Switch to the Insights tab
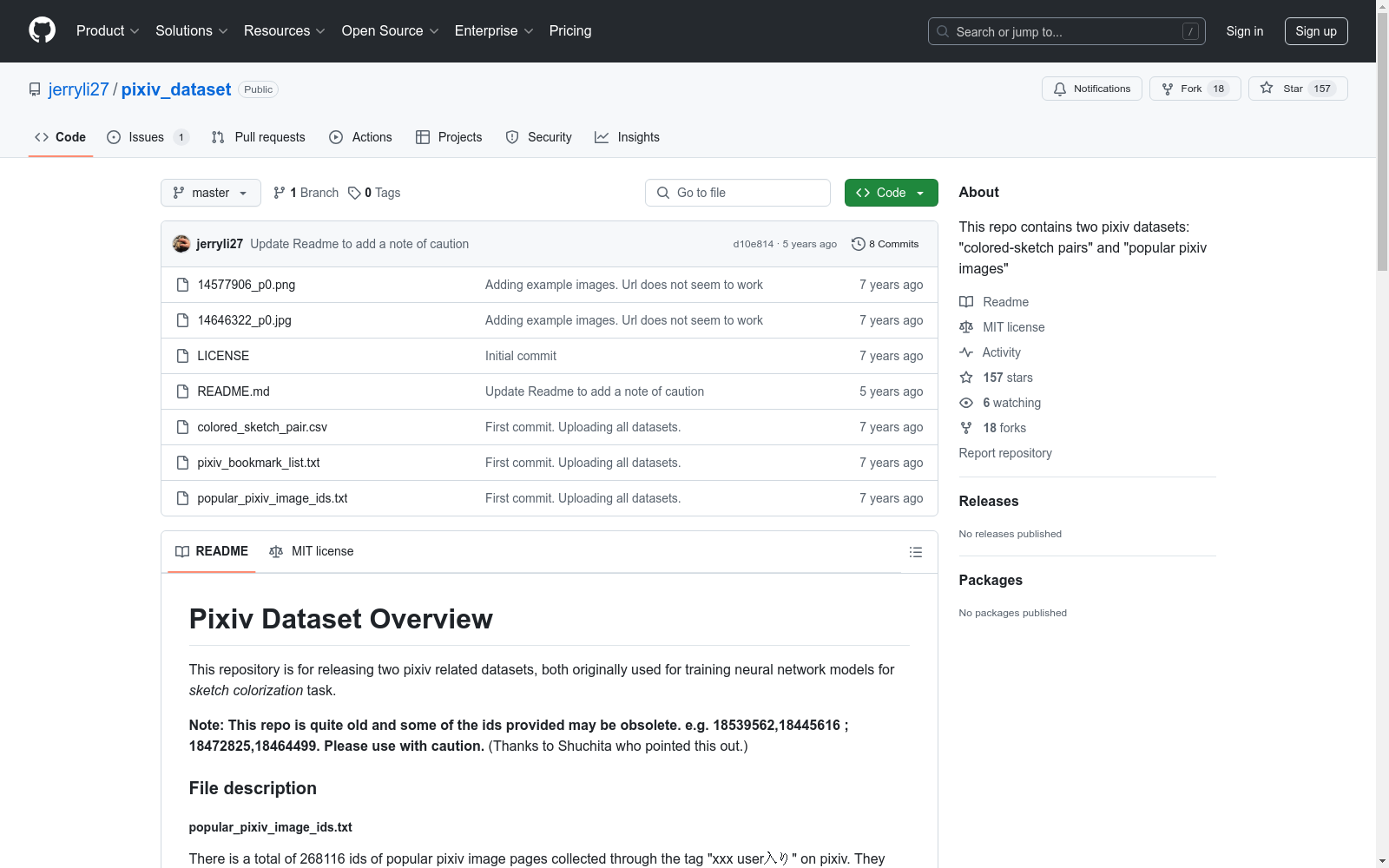The width and height of the screenshot is (1389, 868). point(627,137)
